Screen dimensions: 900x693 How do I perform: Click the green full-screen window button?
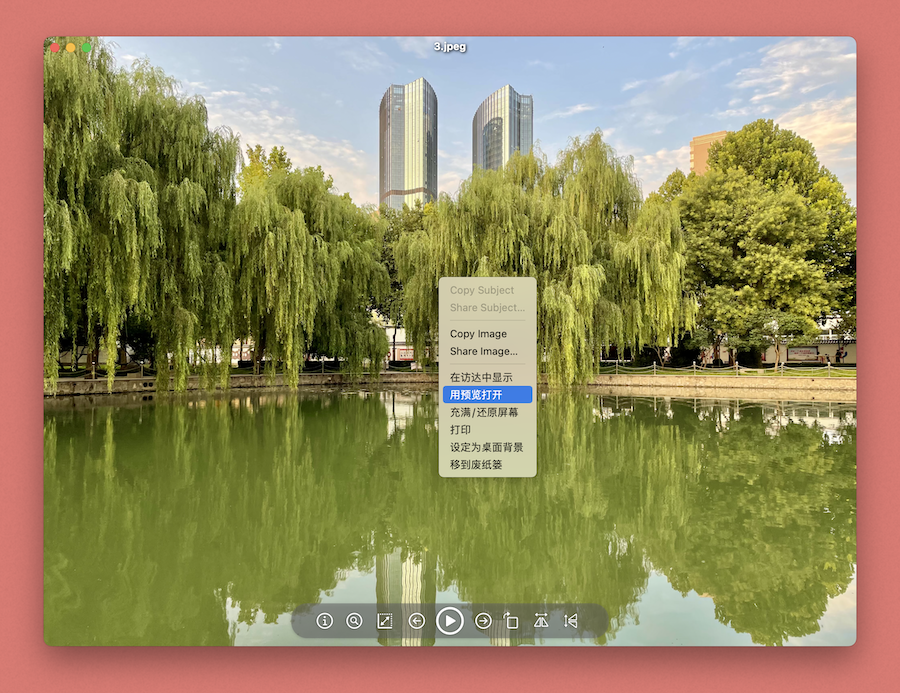point(86,47)
